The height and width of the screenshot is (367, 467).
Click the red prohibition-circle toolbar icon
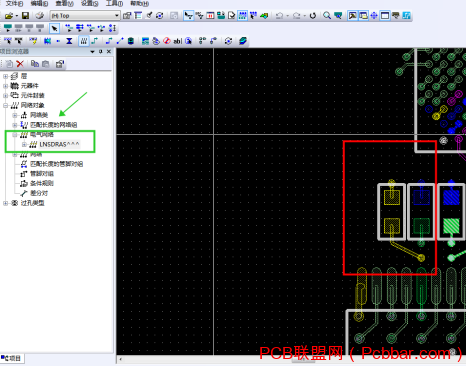[167, 41]
